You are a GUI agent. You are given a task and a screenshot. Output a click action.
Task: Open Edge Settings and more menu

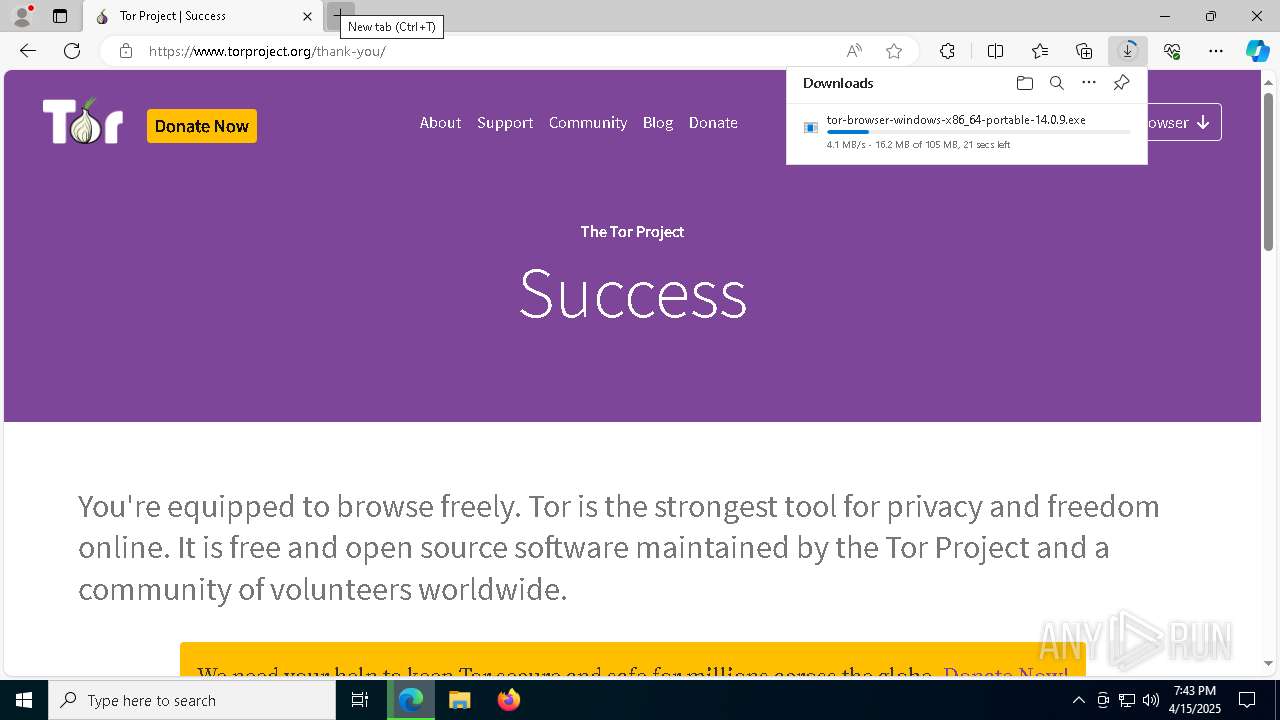point(1216,51)
